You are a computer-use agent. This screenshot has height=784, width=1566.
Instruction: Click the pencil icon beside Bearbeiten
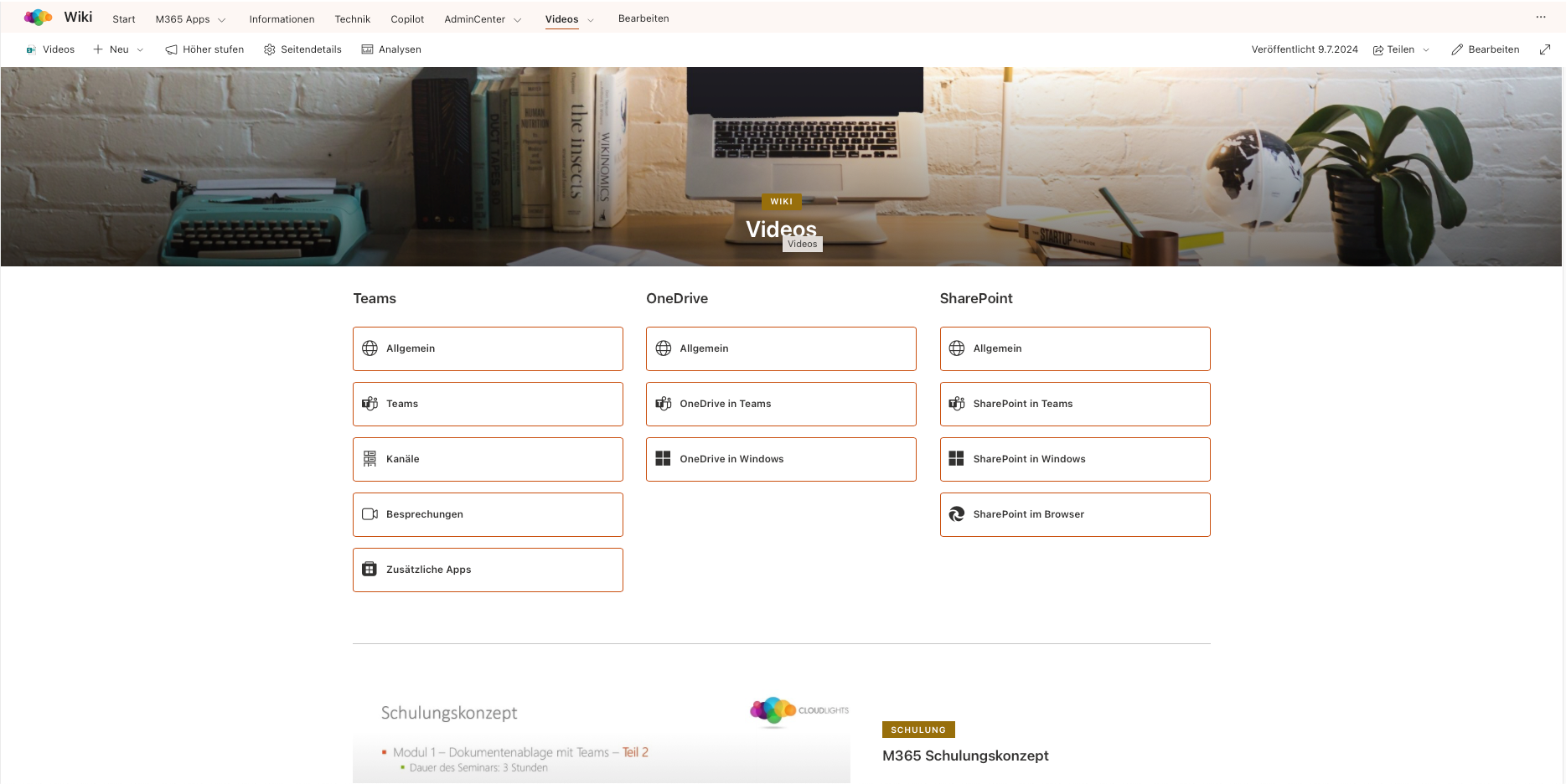[1457, 49]
